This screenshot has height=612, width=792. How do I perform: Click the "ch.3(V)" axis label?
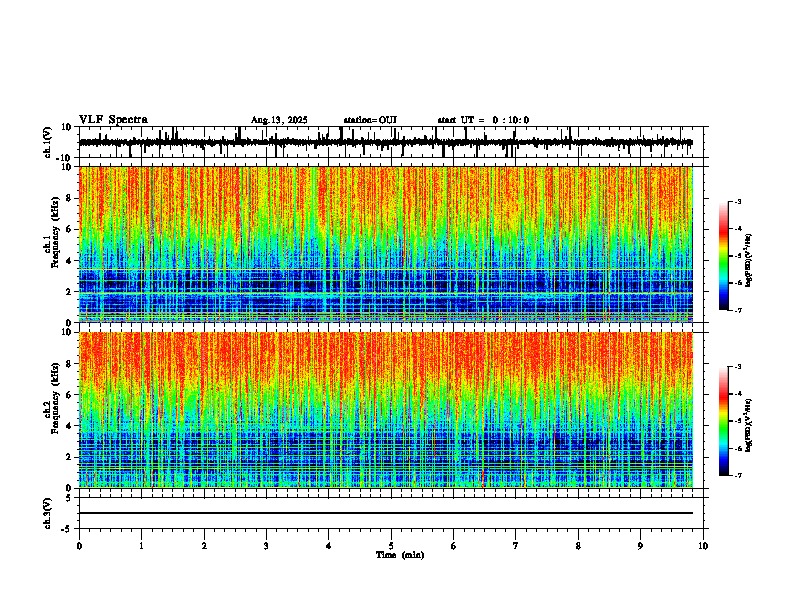[x=48, y=513]
